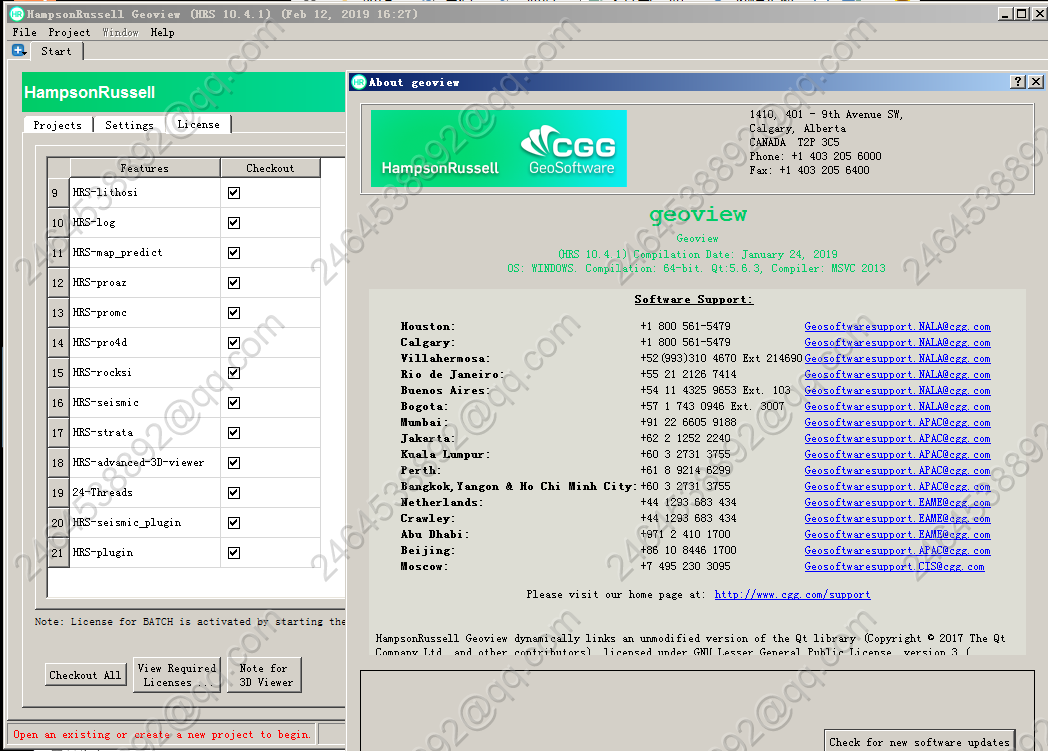
Task: Select the HRS-strata feature cell
Action: pos(145,433)
